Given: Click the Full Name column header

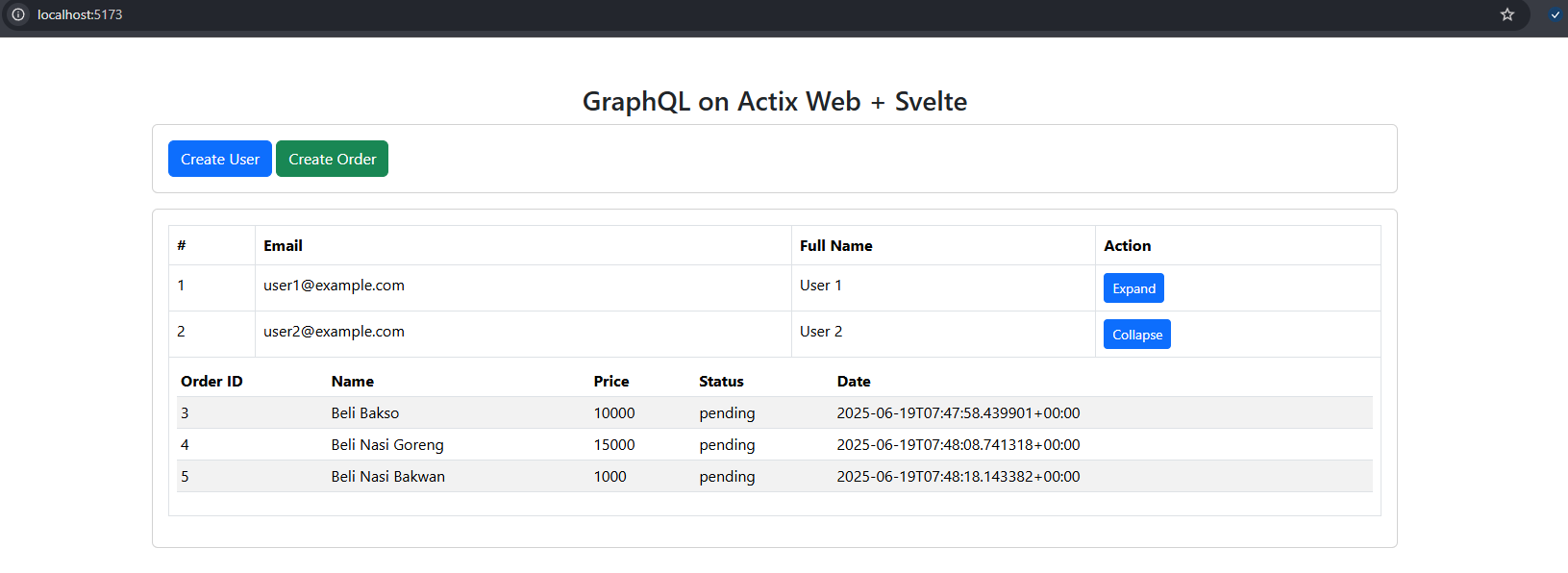Looking at the screenshot, I should (x=835, y=246).
